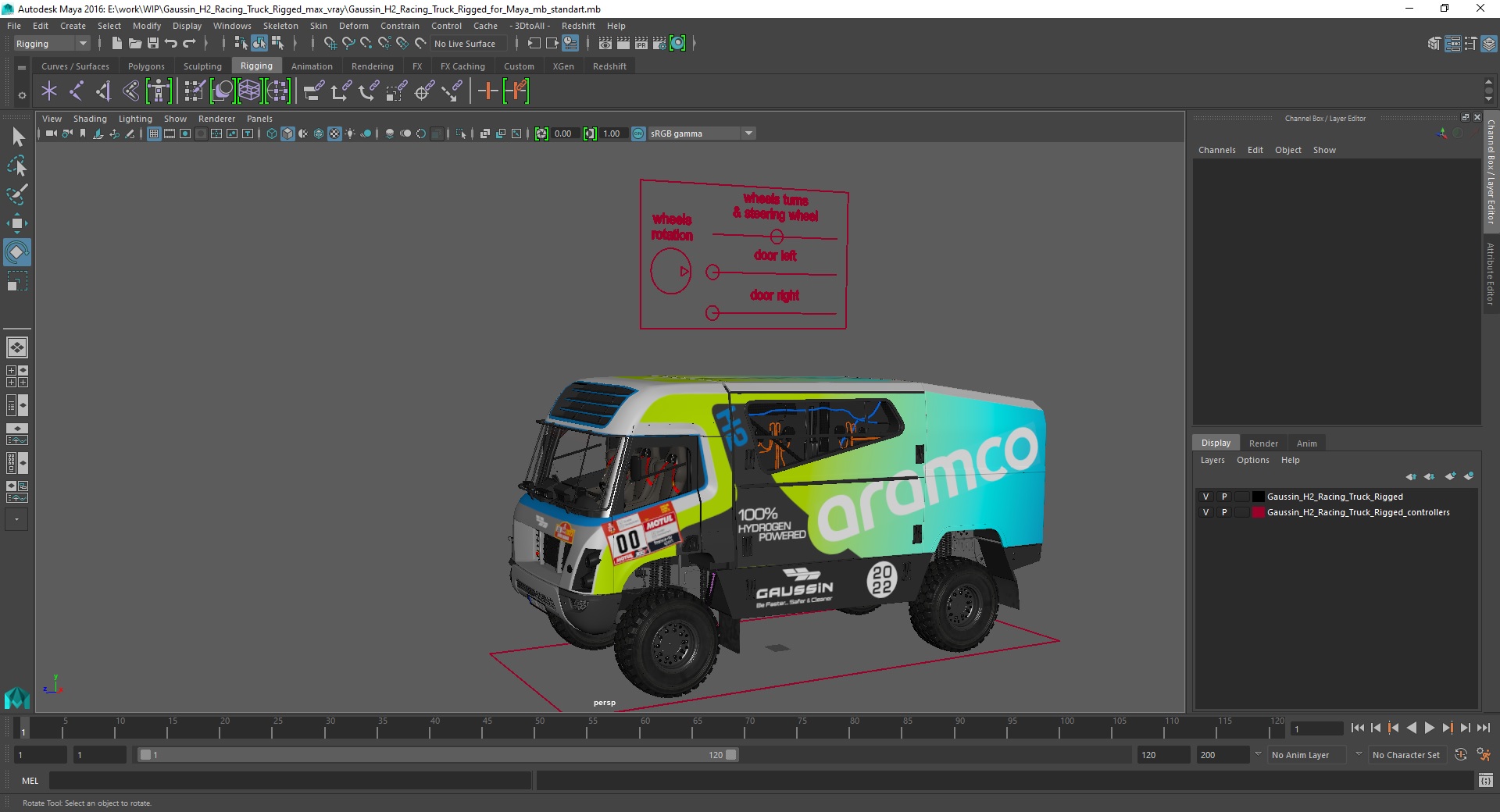
Task: Activate the Lasso Select tool
Action: click(x=17, y=166)
